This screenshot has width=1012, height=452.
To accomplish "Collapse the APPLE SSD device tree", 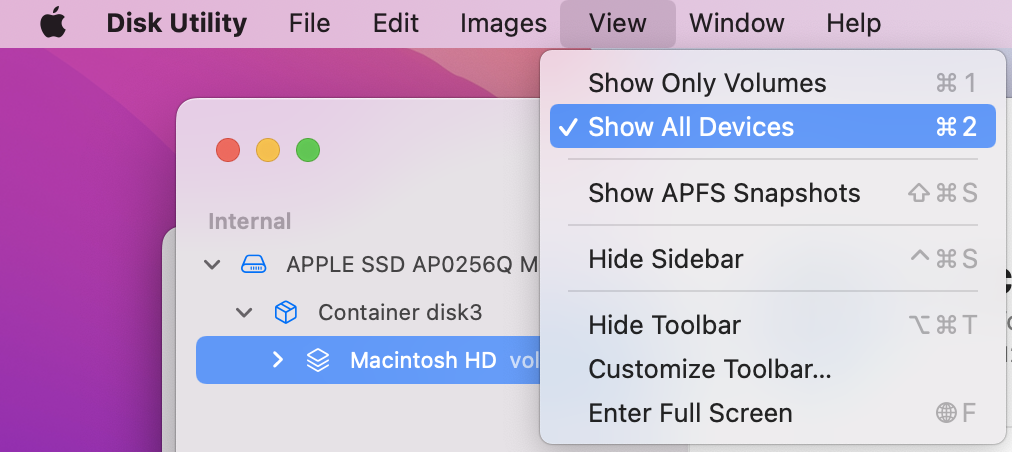I will click(x=211, y=265).
